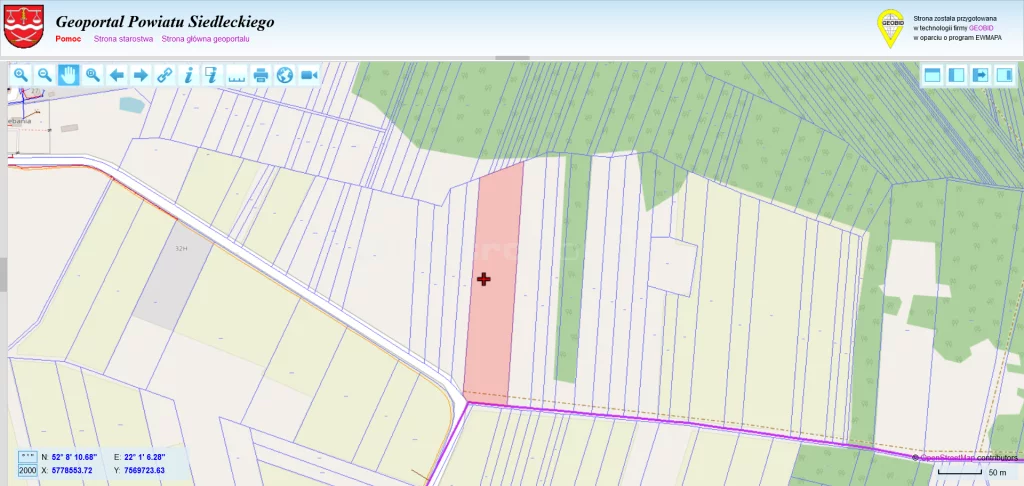1024x486 pixels.
Task: Go to next map view arrow
Action: 140,75
